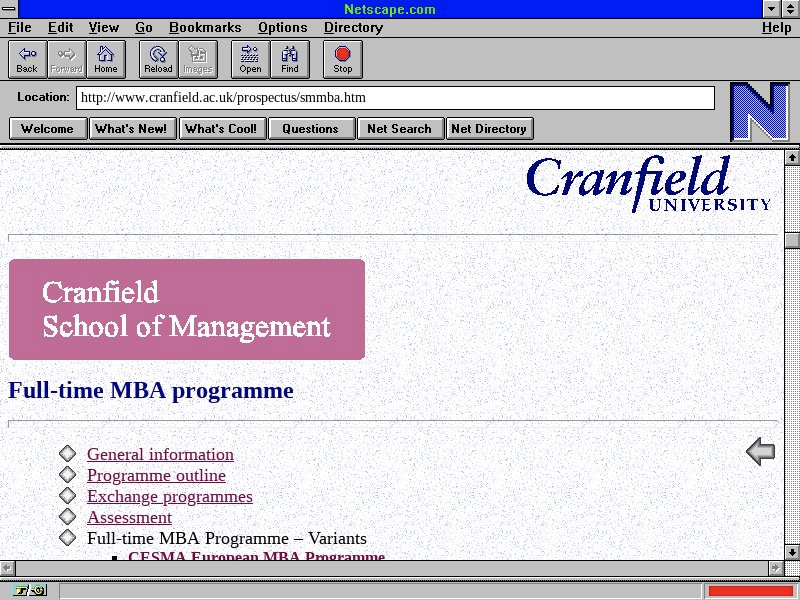
Task: Open the Directory menu
Action: [x=353, y=28]
